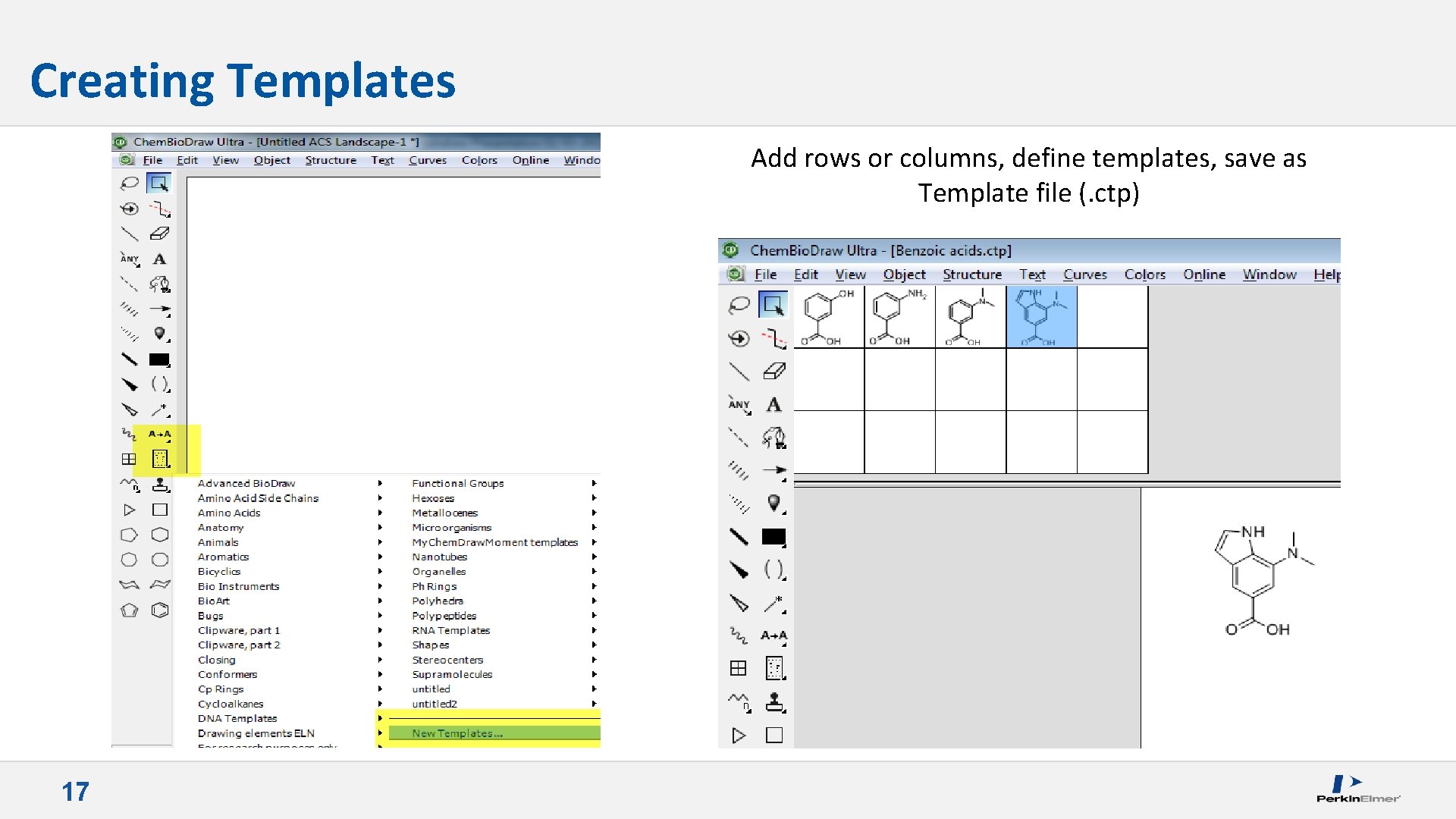Pick the Text tool in right toolbar
Viewport: 1456px width, 819px height.
click(x=773, y=404)
